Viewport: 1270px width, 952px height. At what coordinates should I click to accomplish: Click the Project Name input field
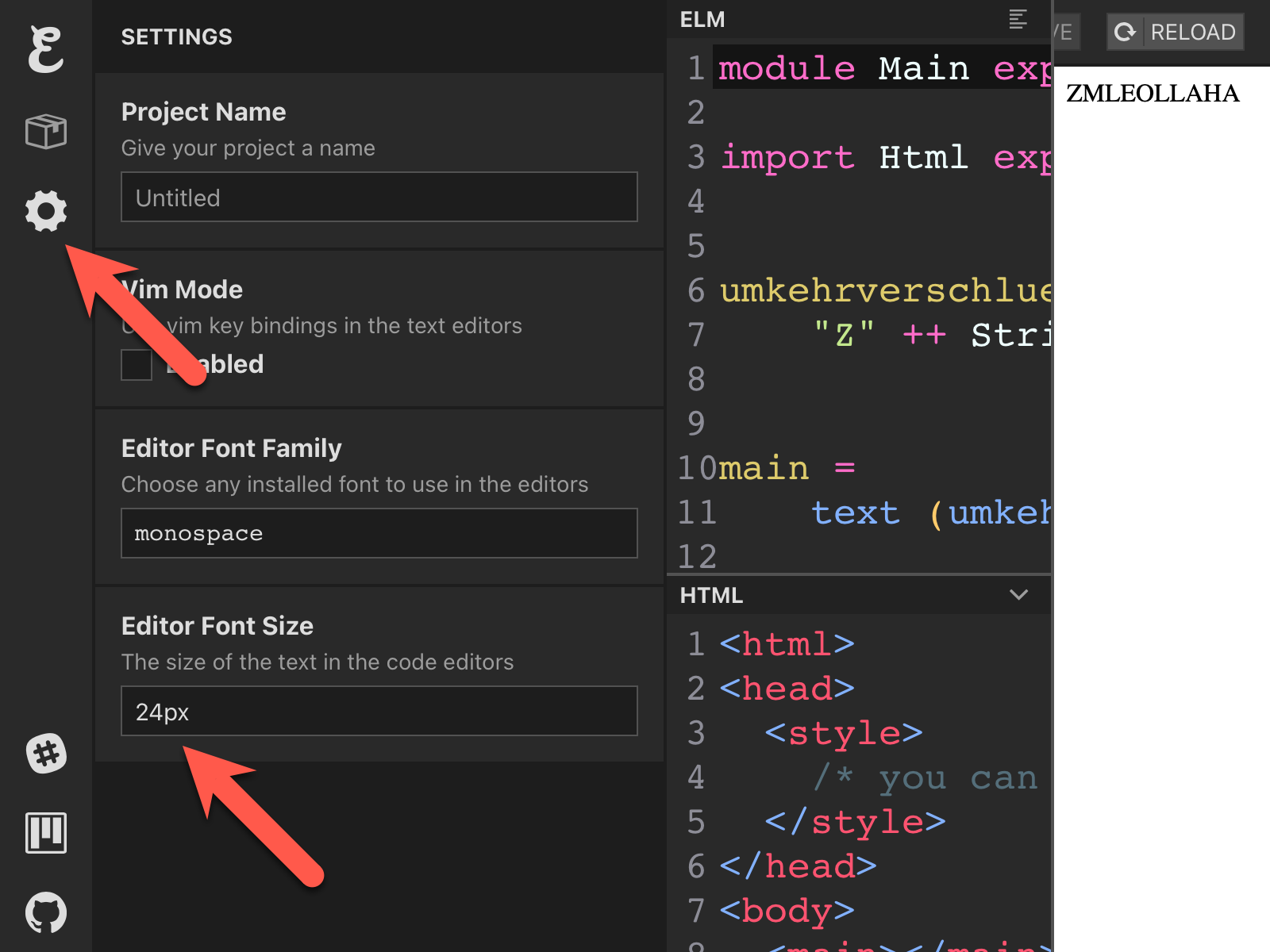[x=379, y=198]
